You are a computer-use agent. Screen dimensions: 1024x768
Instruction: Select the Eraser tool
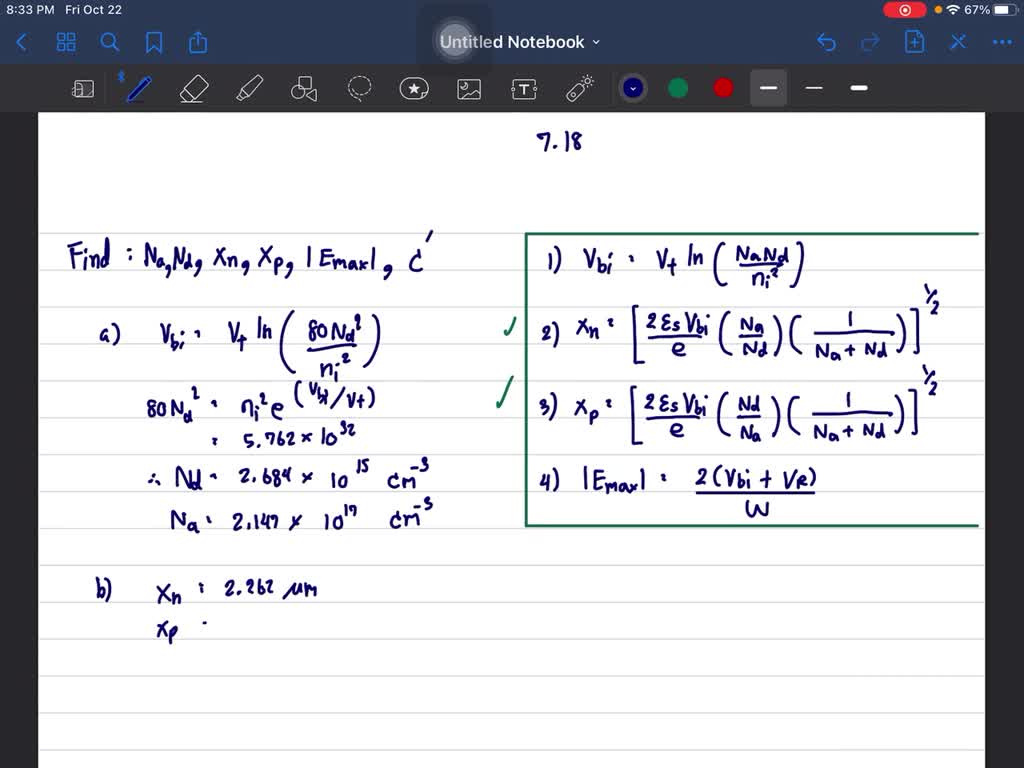pyautogui.click(x=193, y=88)
